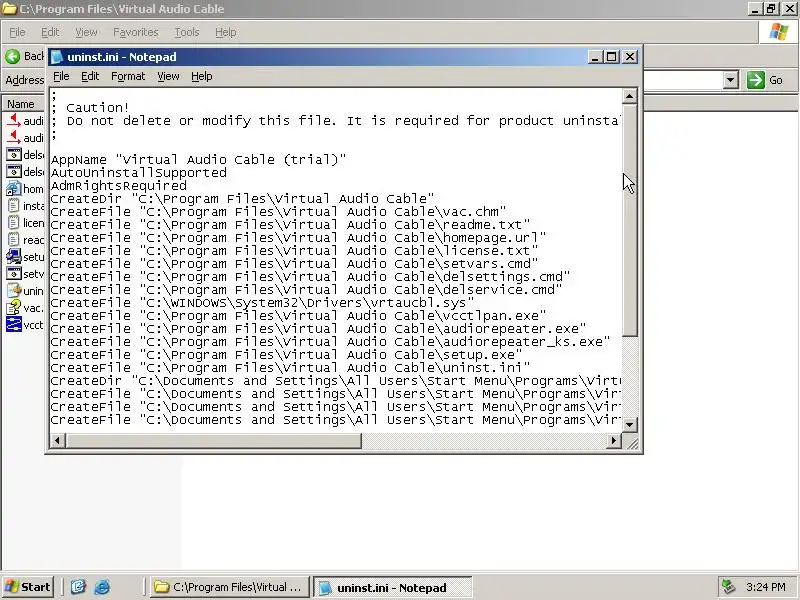This screenshot has height=600, width=800.
Task: Select the hom homepage shortcut icon
Action: tap(14, 189)
